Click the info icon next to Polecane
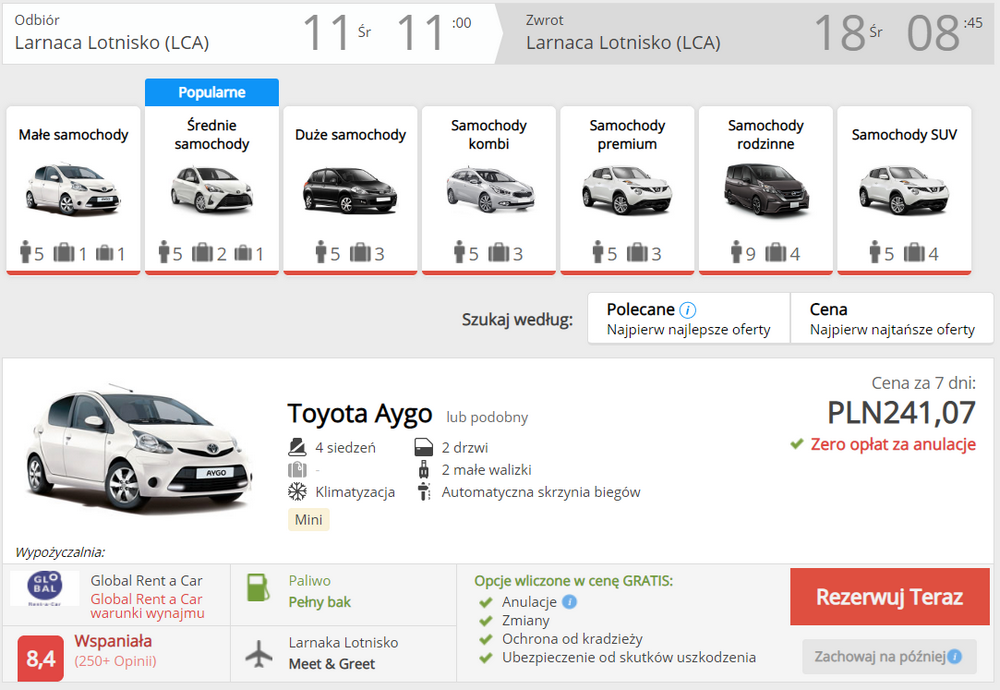 688,310
